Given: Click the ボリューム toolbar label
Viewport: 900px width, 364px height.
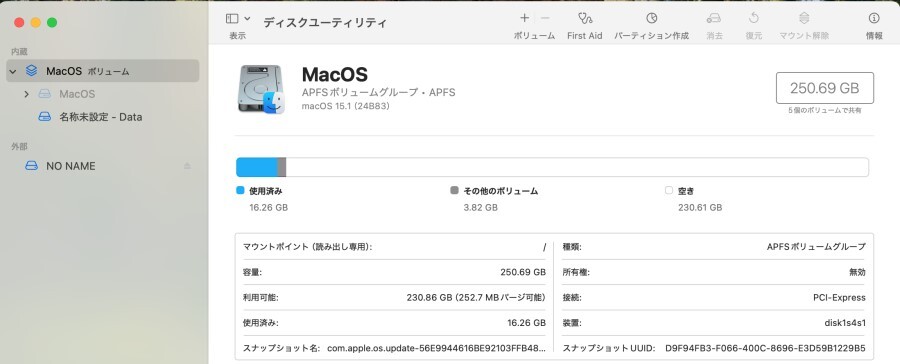Looking at the screenshot, I should (534, 36).
